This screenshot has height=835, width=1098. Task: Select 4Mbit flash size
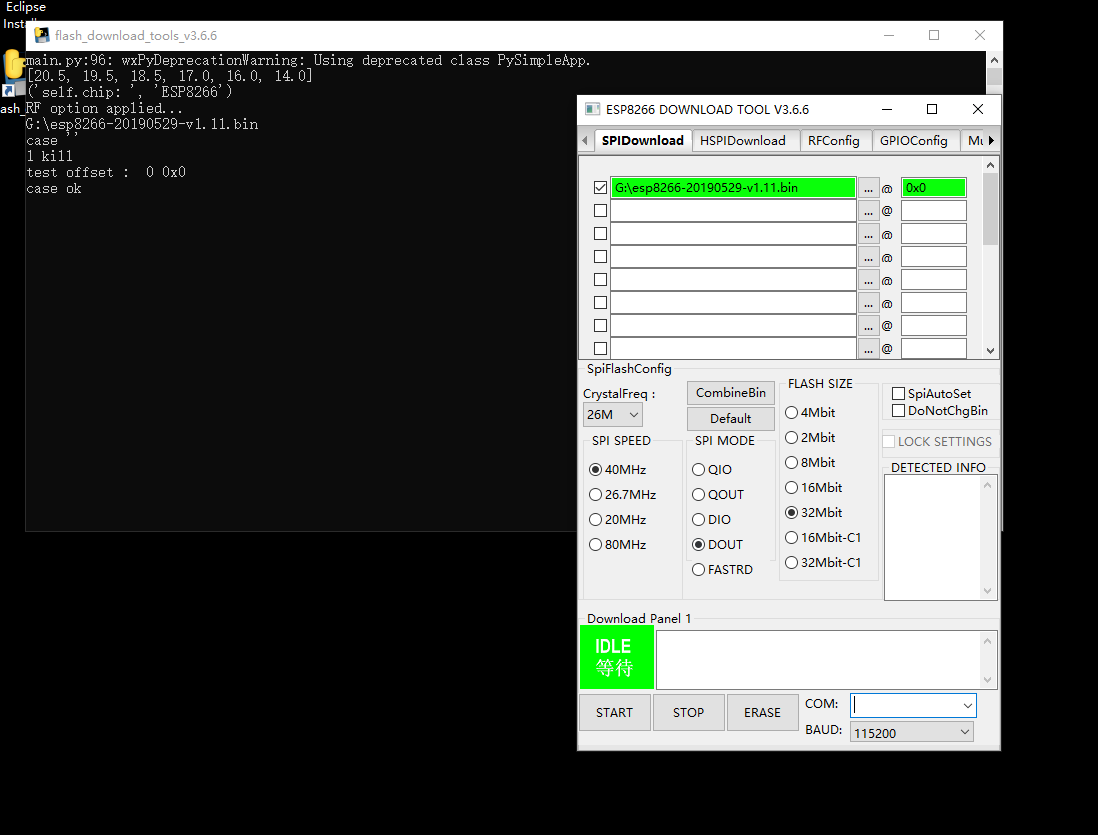pos(792,413)
